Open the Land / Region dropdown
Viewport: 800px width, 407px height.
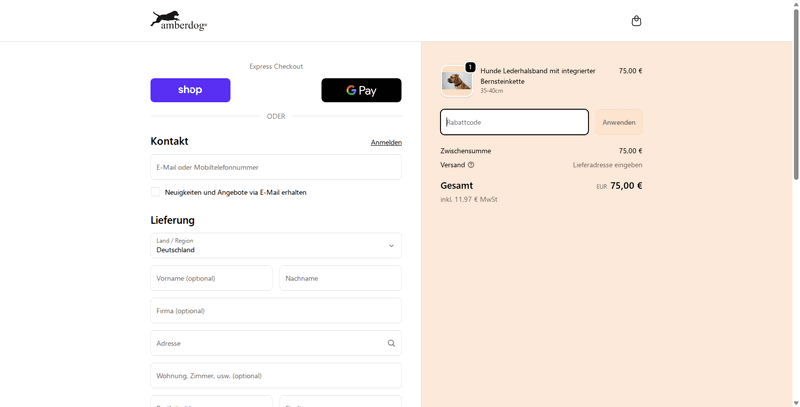(x=276, y=245)
